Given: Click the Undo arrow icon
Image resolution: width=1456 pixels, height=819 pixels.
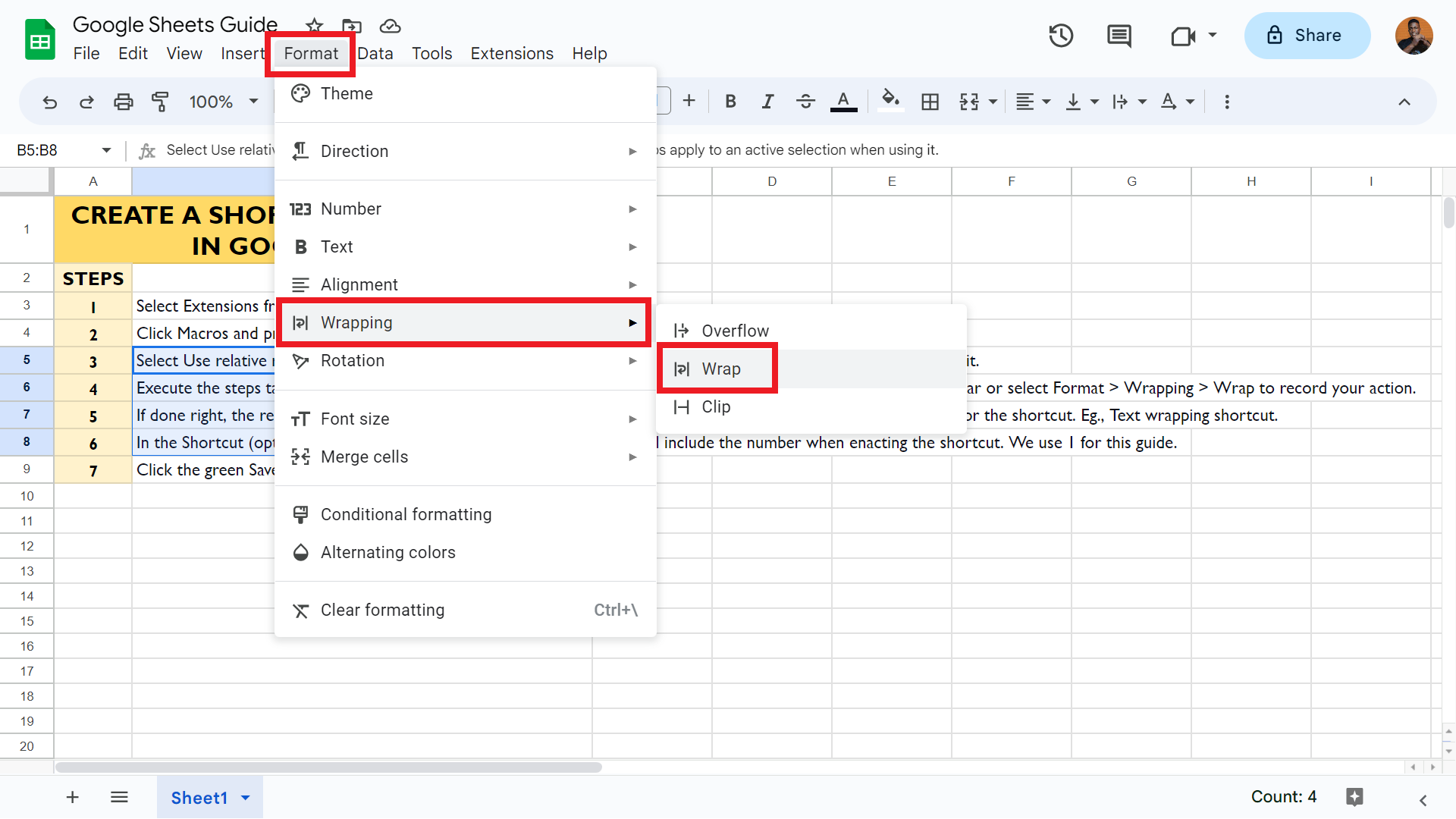Looking at the screenshot, I should [x=50, y=102].
